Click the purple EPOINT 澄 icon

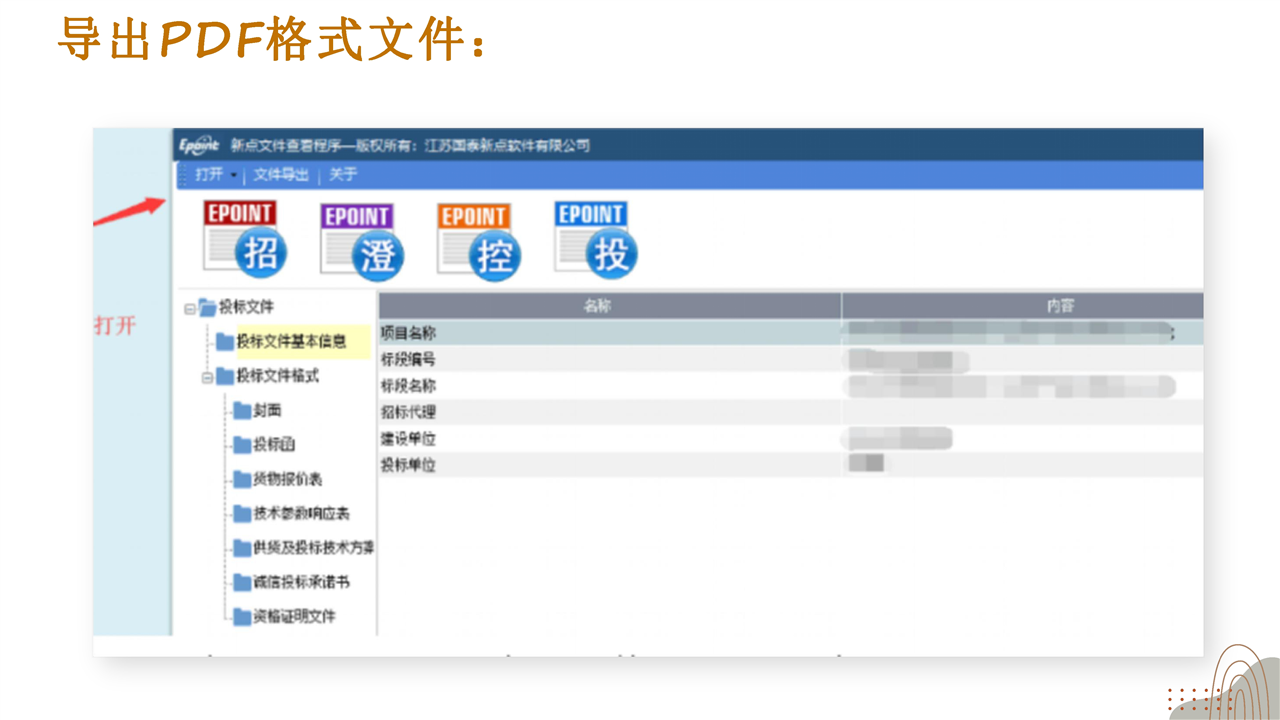click(x=361, y=240)
